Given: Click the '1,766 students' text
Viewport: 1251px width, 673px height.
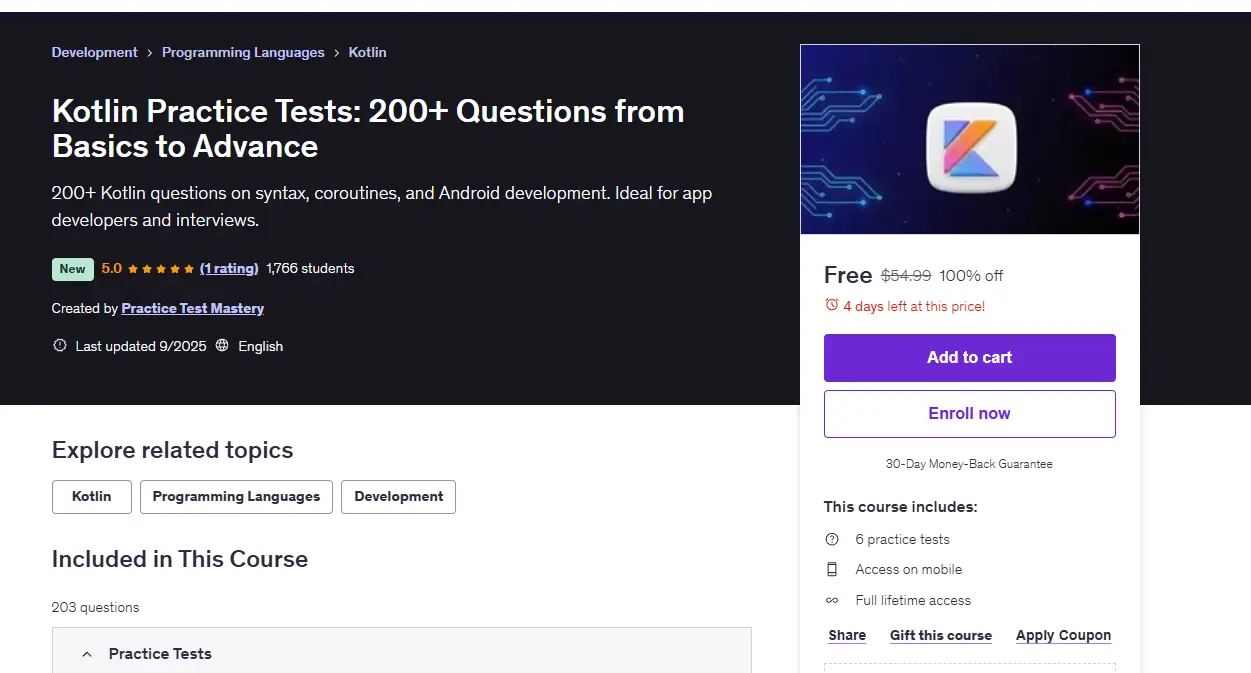Looking at the screenshot, I should [x=310, y=268].
